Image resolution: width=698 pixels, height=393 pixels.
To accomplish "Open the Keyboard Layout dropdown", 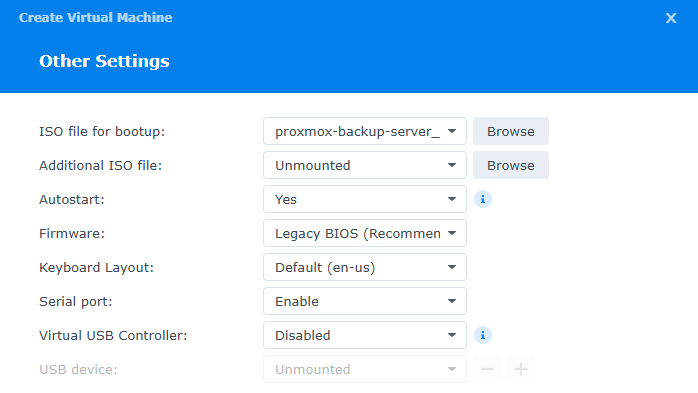I will 365,267.
